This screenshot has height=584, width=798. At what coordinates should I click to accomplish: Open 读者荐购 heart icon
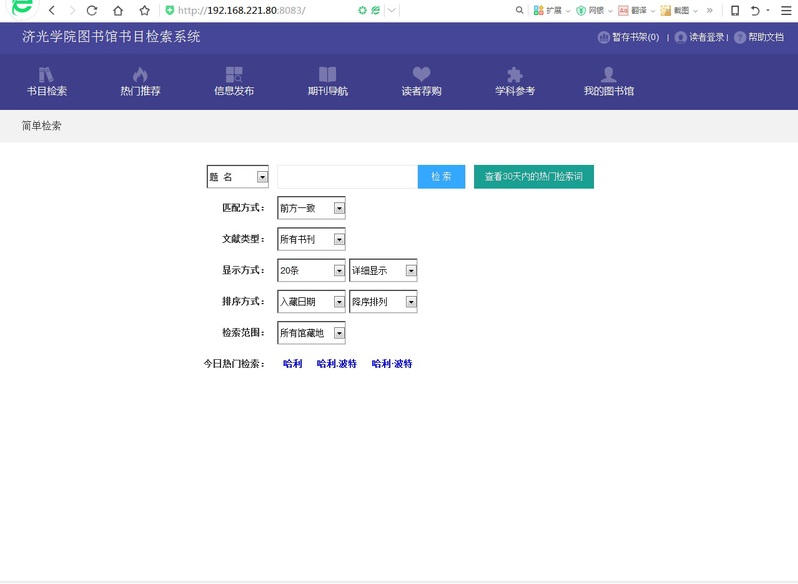pos(421,75)
